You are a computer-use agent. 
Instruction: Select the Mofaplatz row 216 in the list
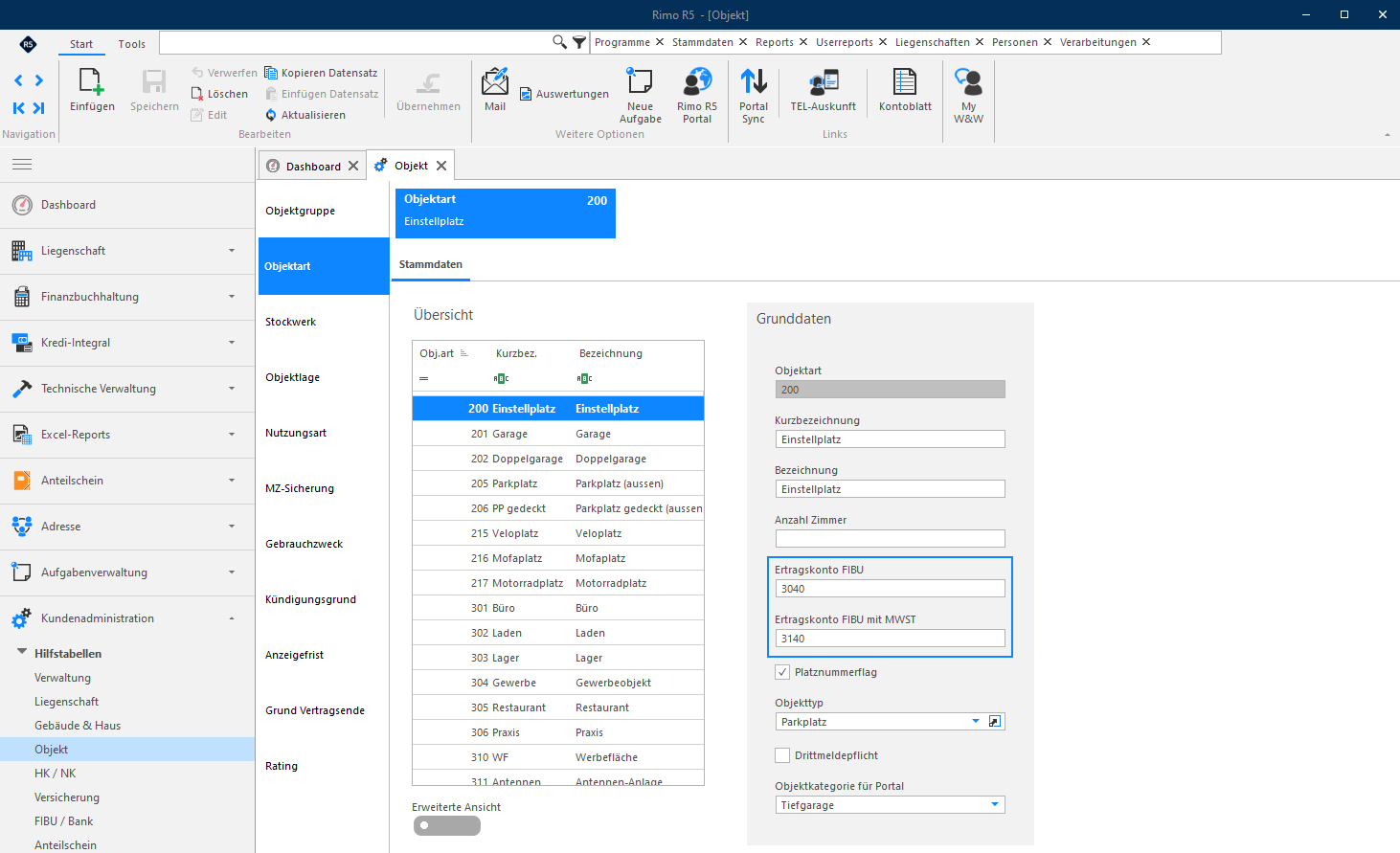tap(558, 558)
